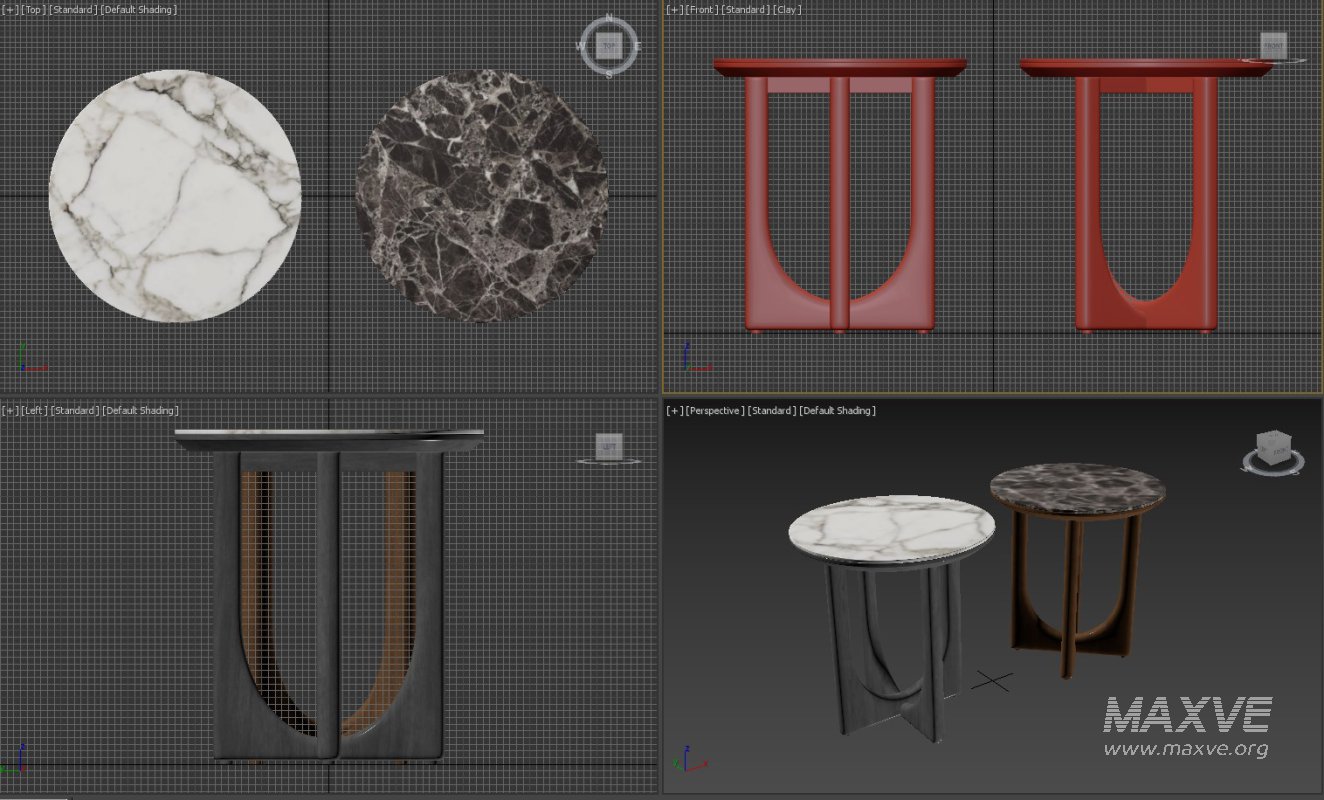This screenshot has height=800, width=1324.
Task: Open the Perspective point-of-view menu
Action: 717,410
